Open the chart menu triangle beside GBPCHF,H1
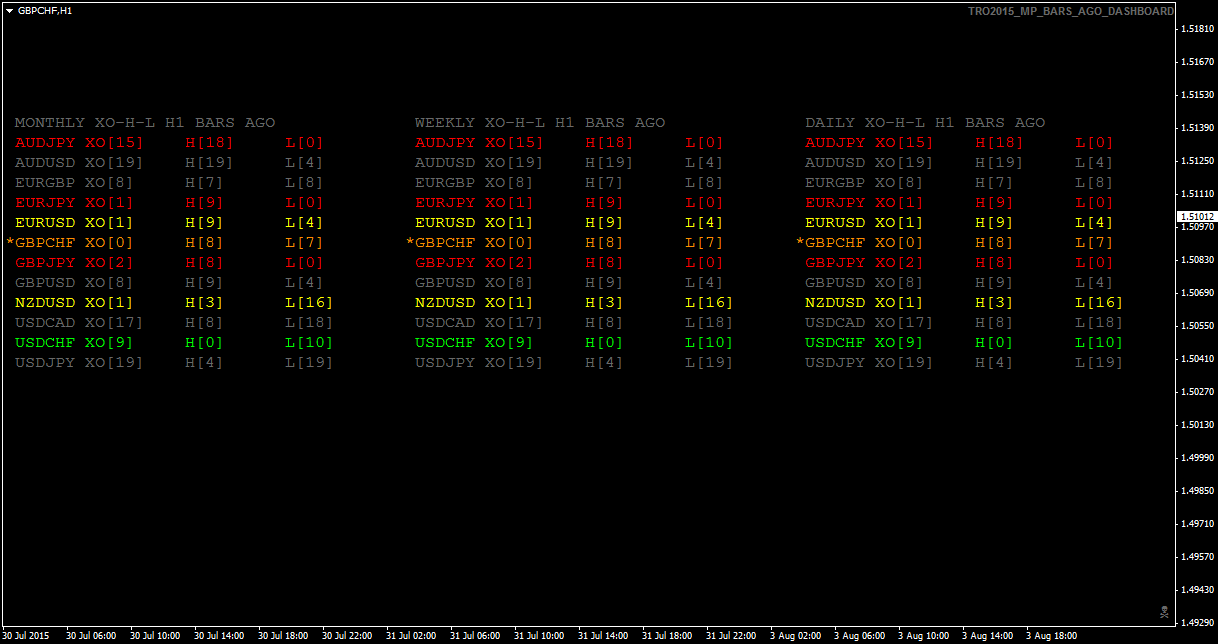Screen dimensions: 1218x644 coord(9,10)
